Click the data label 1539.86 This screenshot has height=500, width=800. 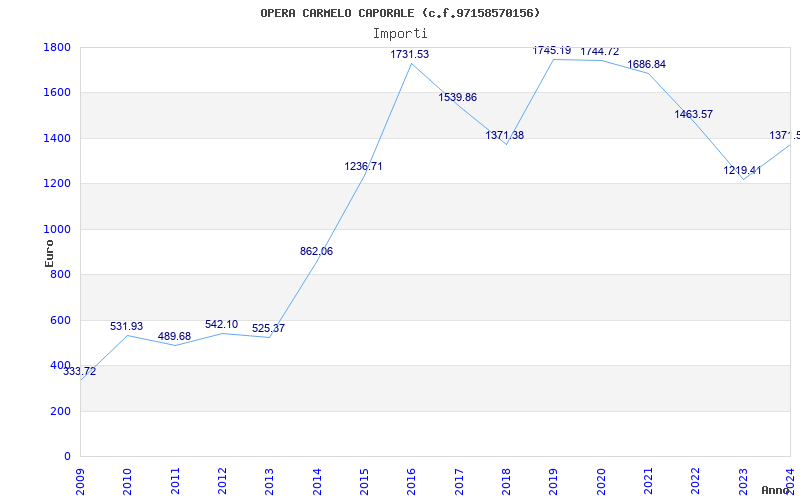point(458,97)
